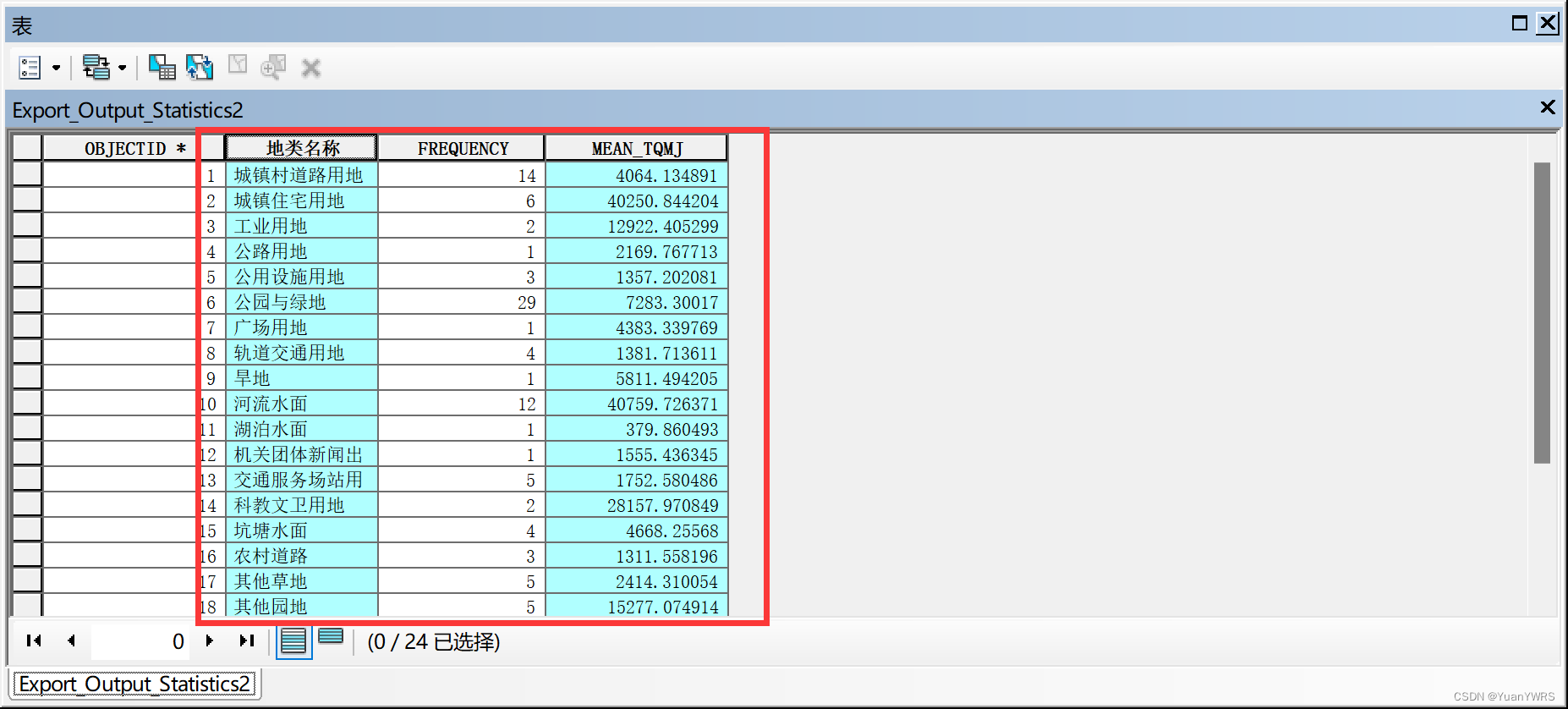Click the value 28157.970849

[x=662, y=506]
